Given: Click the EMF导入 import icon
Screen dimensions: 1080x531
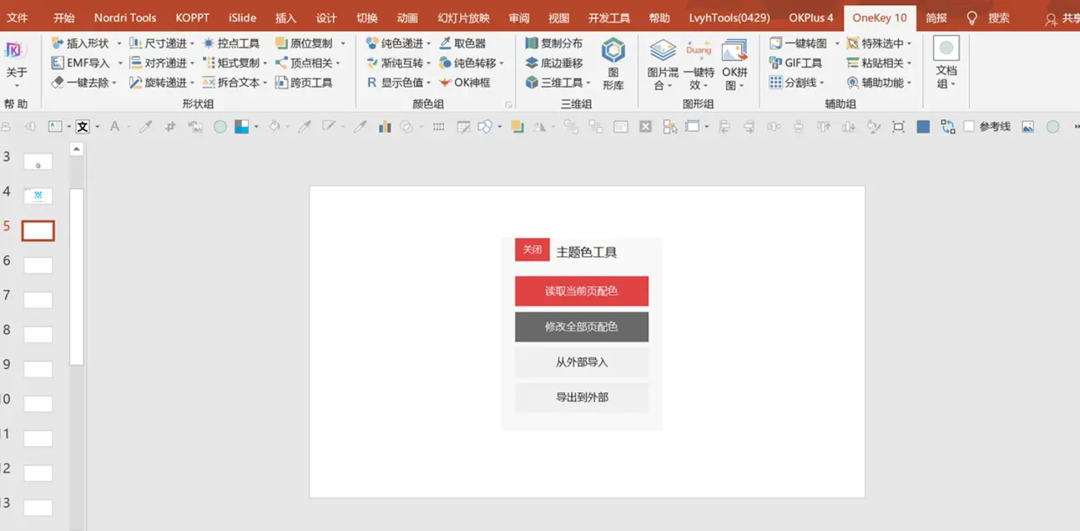Looking at the screenshot, I should [59, 63].
